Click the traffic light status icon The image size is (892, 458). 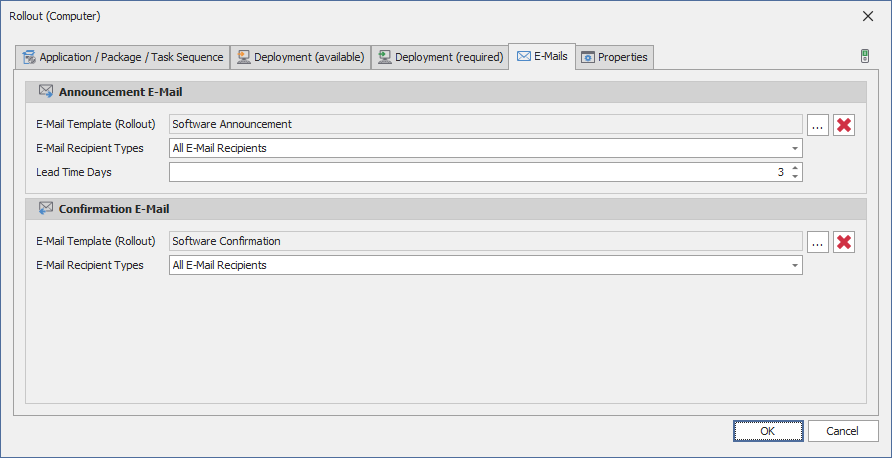point(865,56)
